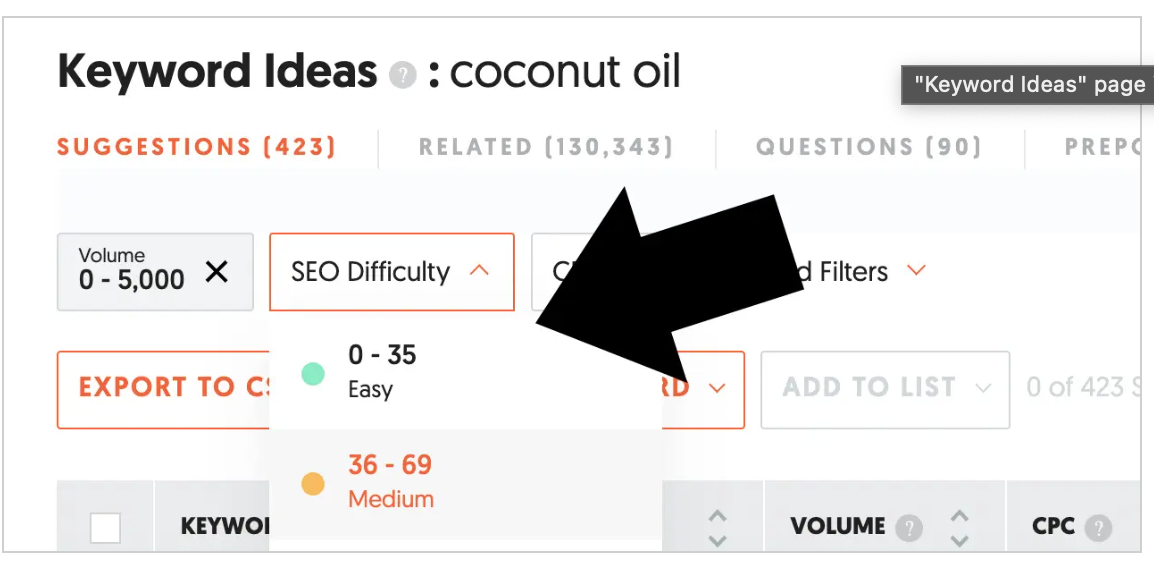The height and width of the screenshot is (572, 1154).
Task: Select the green Easy difficulty dot
Action: [x=313, y=373]
